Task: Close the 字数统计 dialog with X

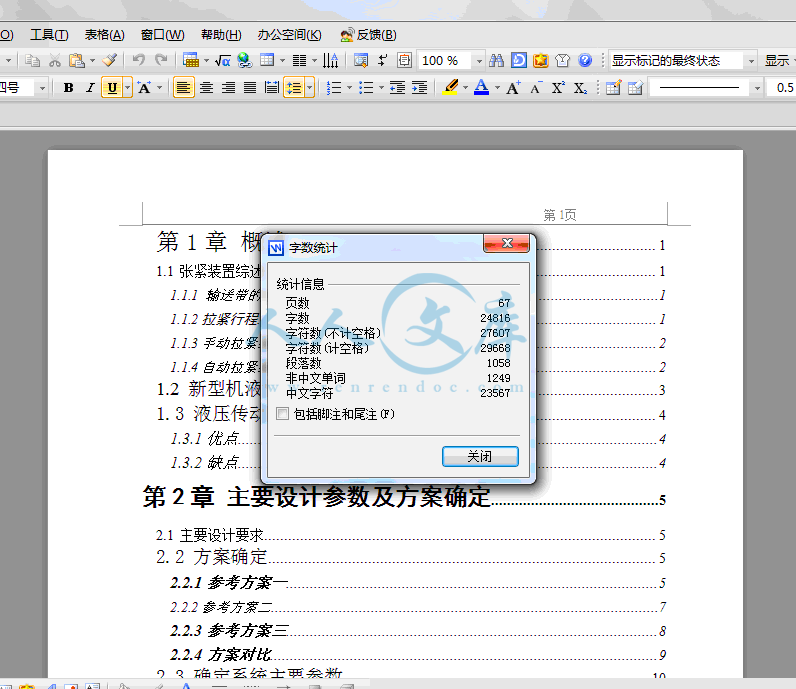Action: click(x=507, y=243)
